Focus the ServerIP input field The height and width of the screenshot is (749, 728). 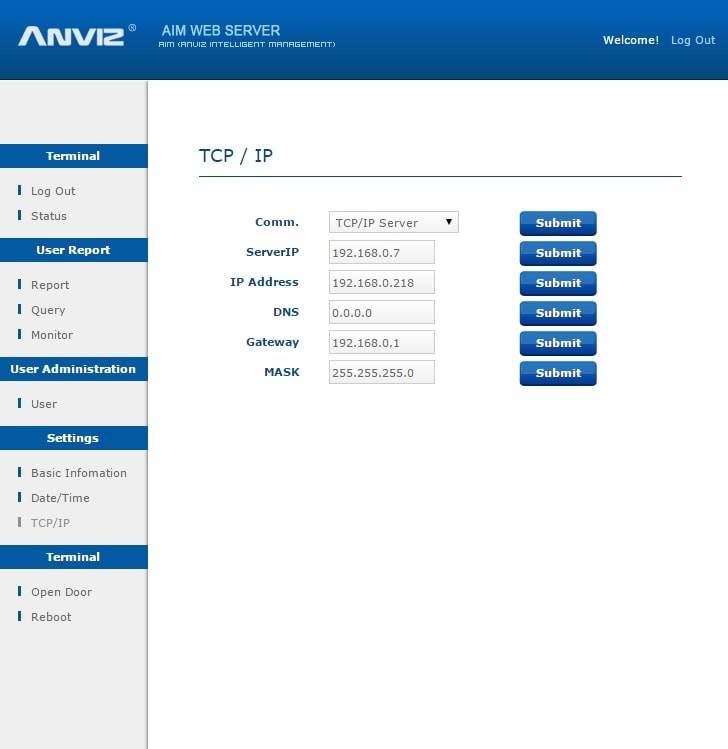[381, 253]
